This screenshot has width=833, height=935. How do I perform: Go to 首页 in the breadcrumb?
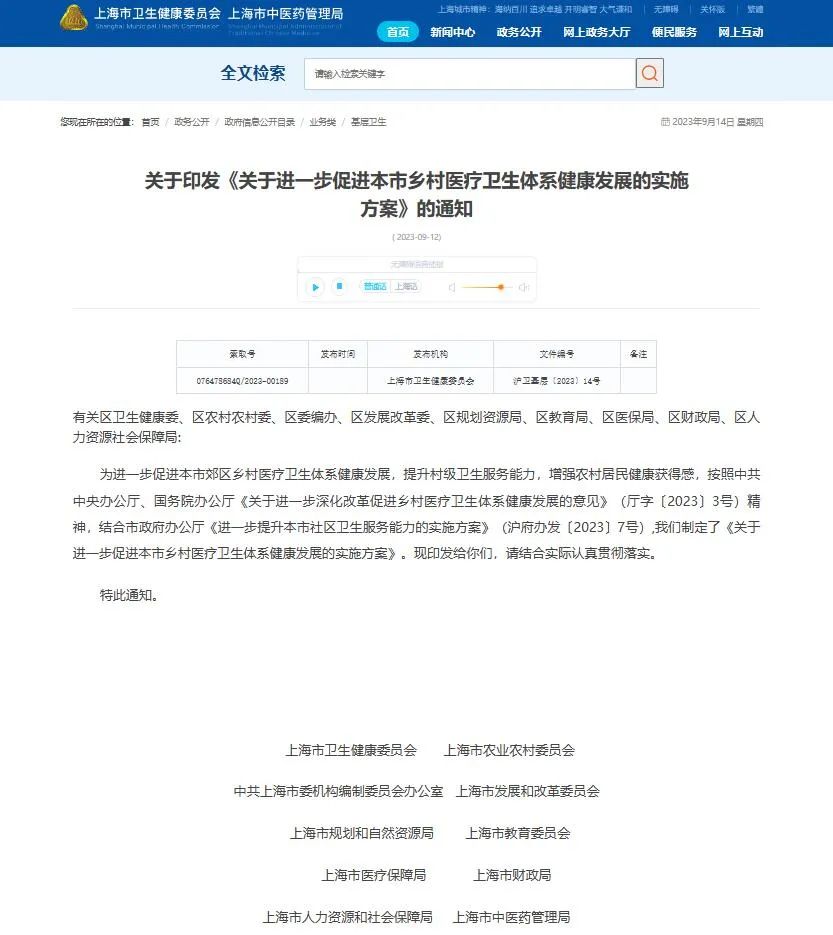pos(150,122)
